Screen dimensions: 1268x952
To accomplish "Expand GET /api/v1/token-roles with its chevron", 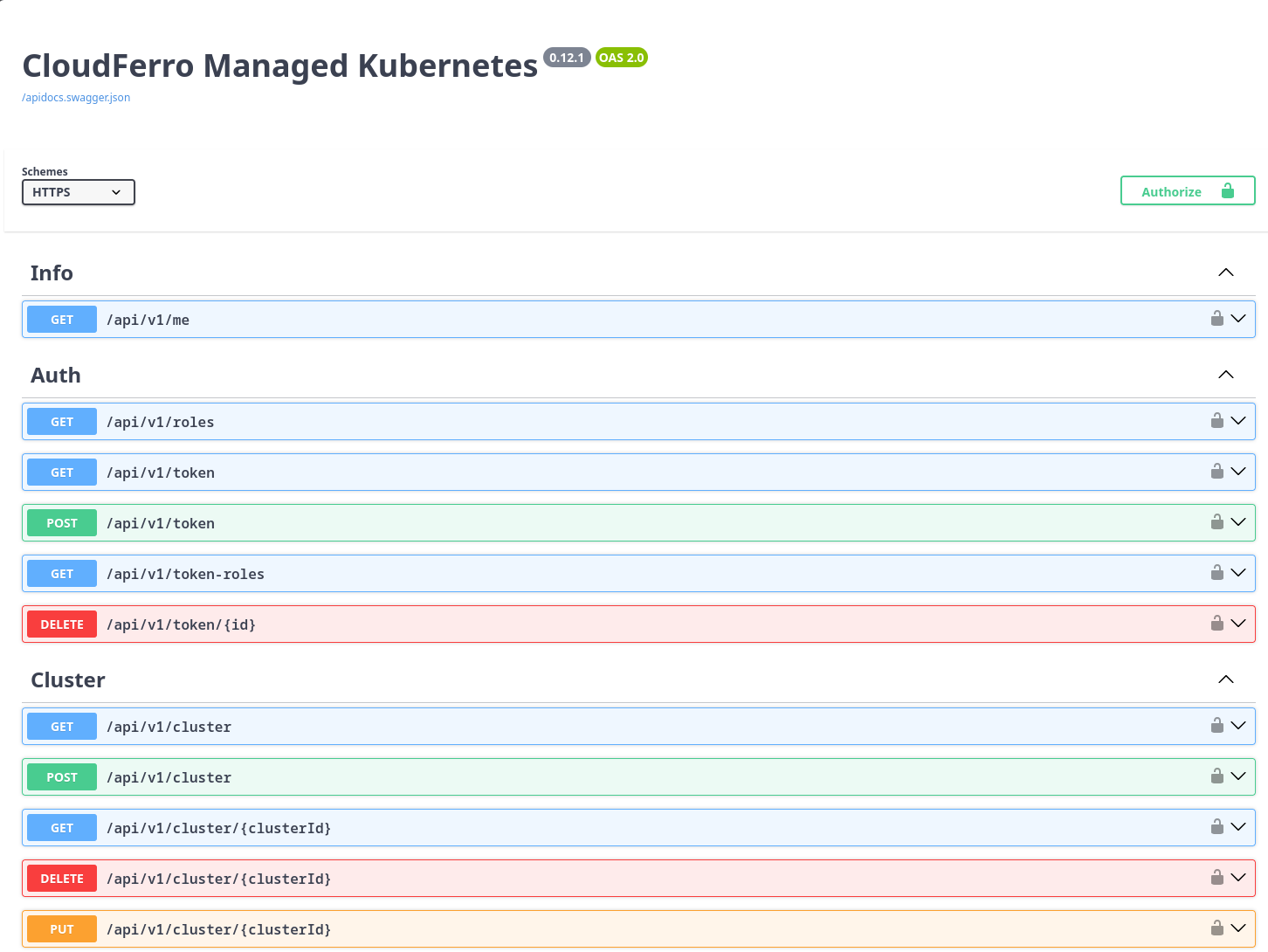I will pyautogui.click(x=1238, y=573).
